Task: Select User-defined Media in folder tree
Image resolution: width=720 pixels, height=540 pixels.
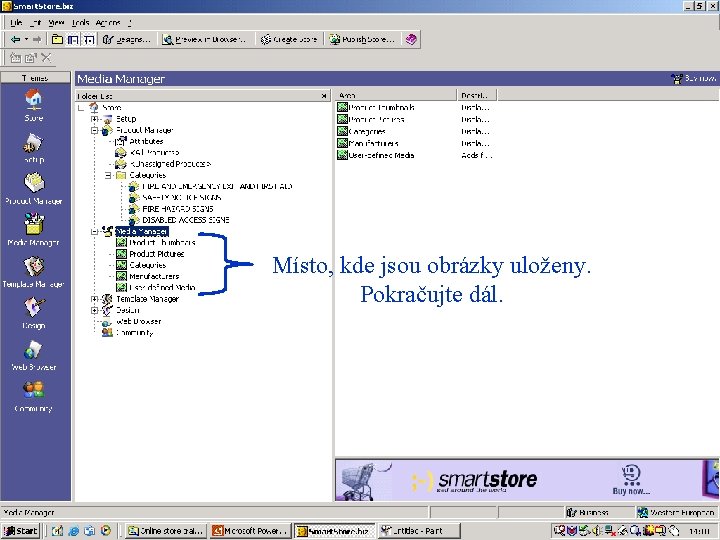Action: 162,287
